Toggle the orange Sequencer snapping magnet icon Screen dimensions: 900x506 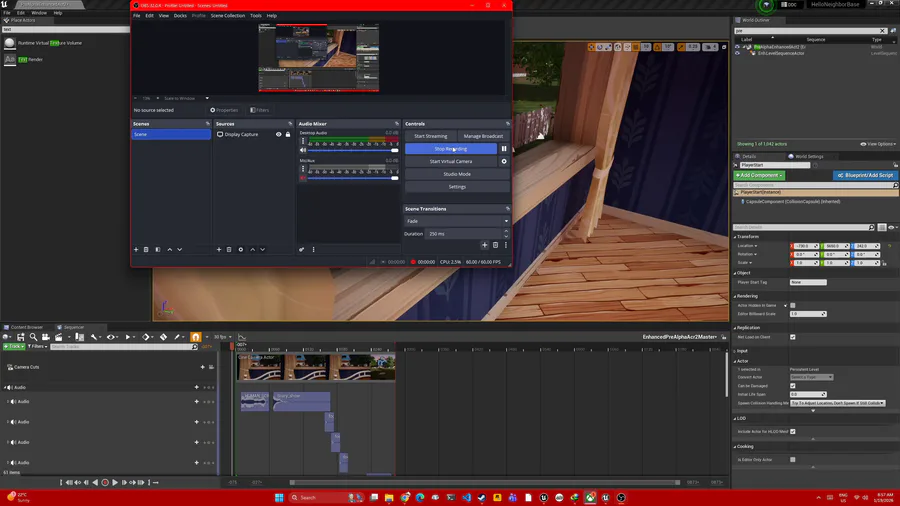[x=196, y=337]
